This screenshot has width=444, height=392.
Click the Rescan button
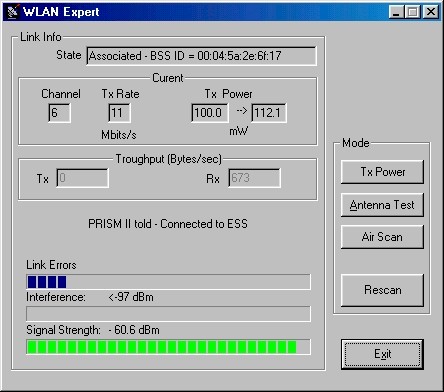pos(382,290)
